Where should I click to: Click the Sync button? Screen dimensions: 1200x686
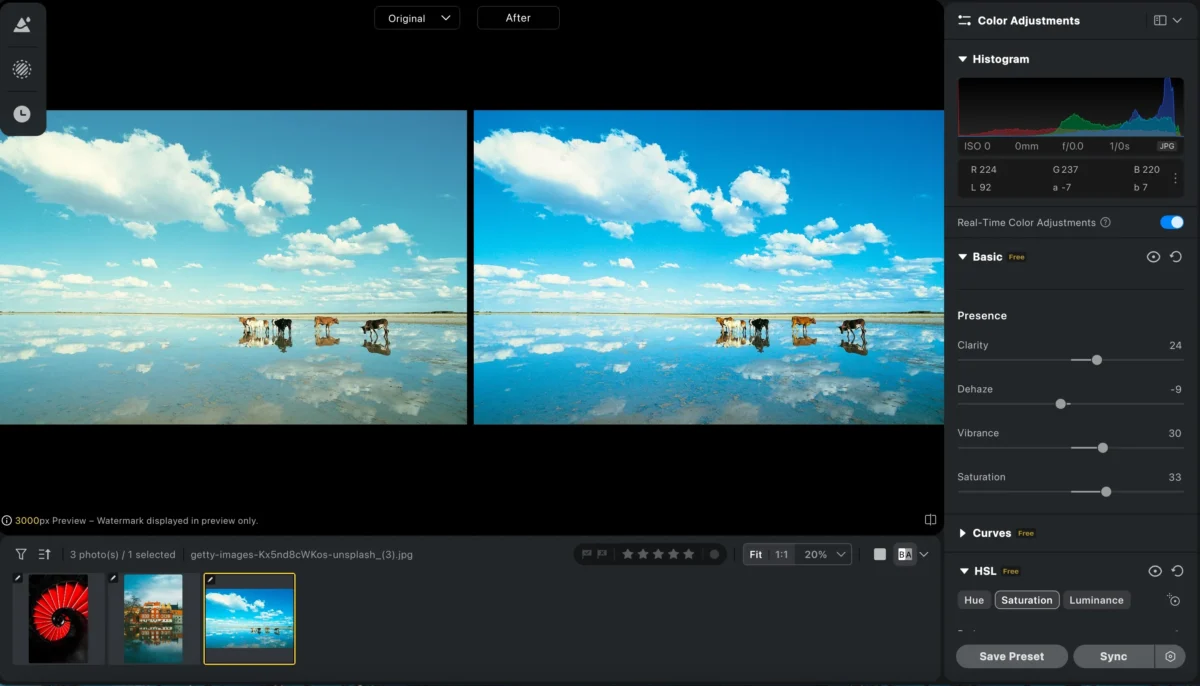tap(1113, 656)
